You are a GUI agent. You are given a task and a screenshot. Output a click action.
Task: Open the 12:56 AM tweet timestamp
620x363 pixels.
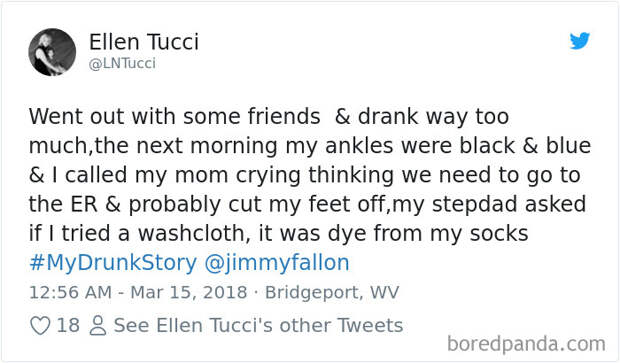coord(70,293)
